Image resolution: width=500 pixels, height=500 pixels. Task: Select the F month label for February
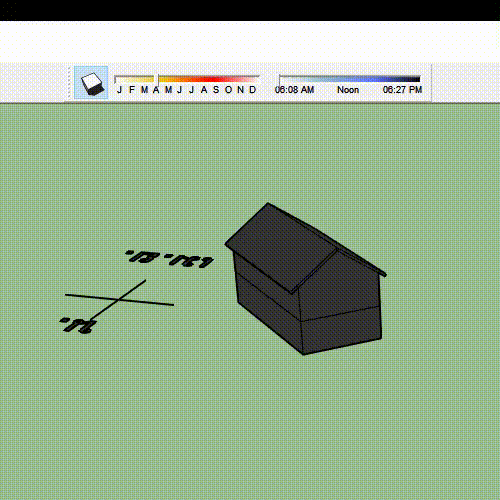point(132,90)
